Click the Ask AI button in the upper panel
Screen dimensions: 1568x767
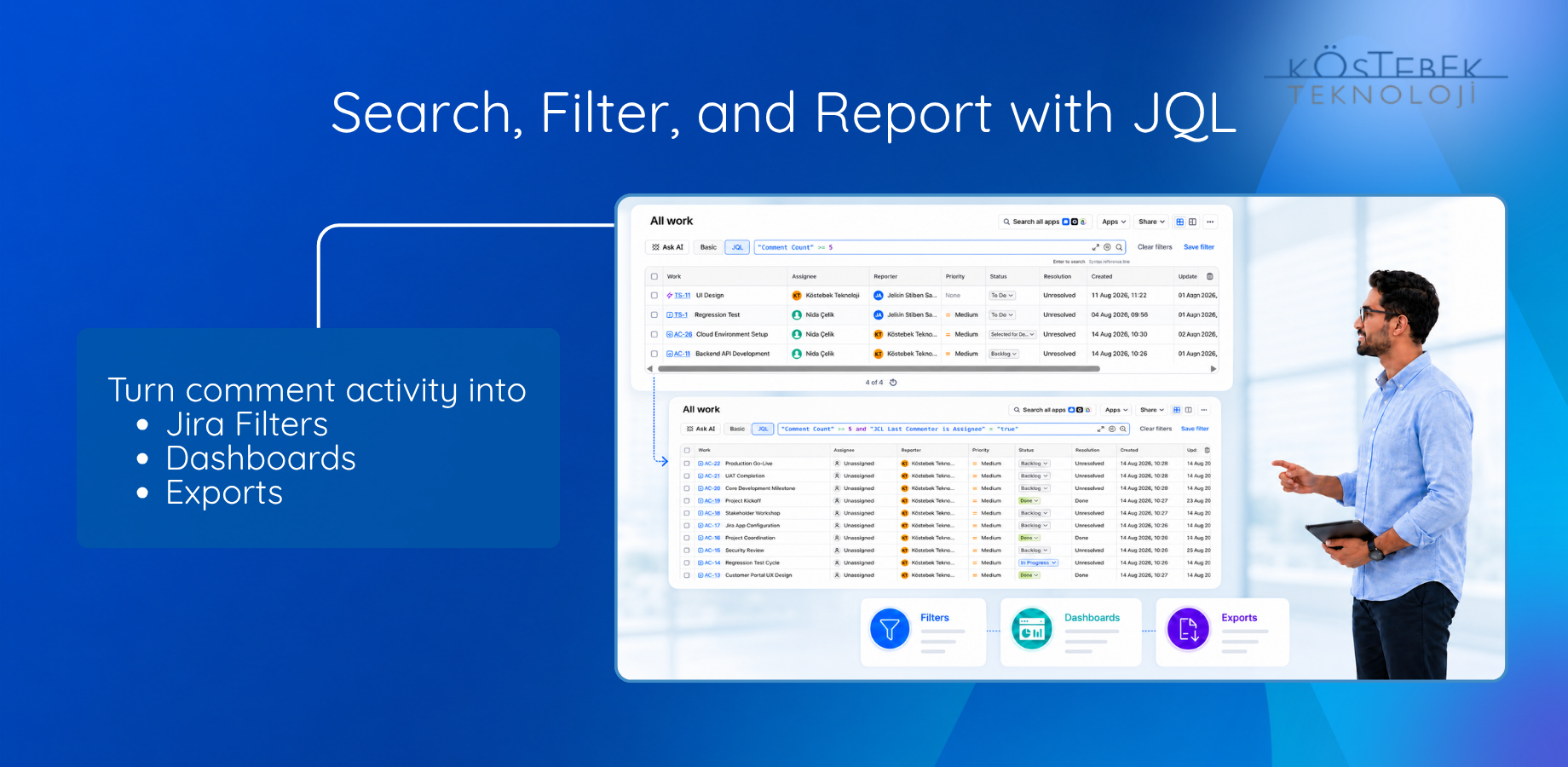(667, 247)
